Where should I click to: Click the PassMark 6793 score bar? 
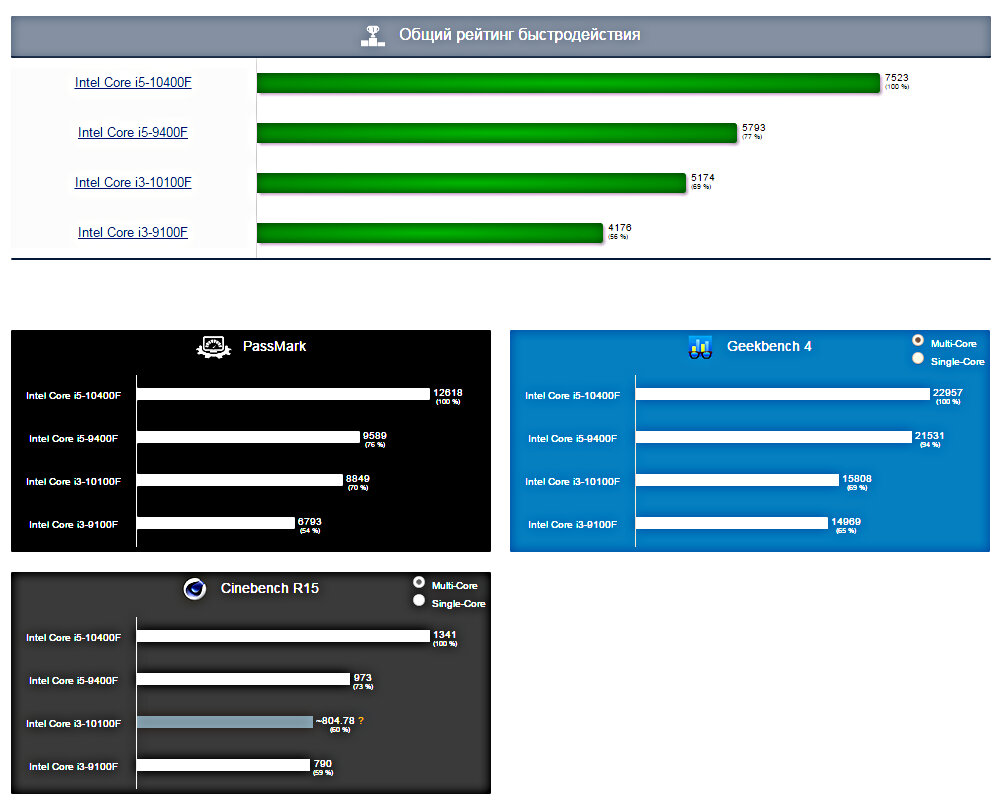tap(216, 523)
